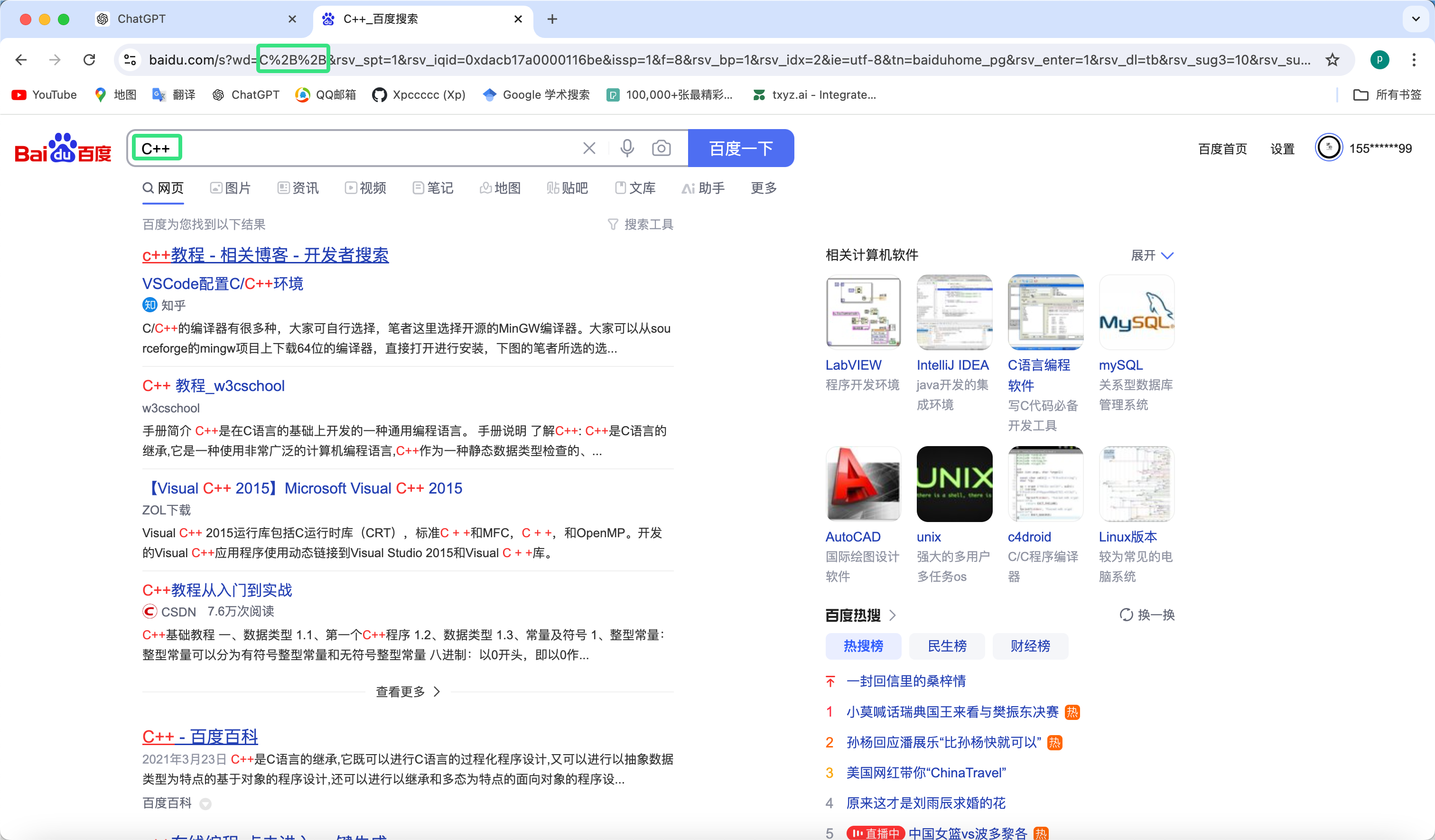The image size is (1435, 840).
Task: Switch to the 图片 tab
Action: (x=231, y=188)
